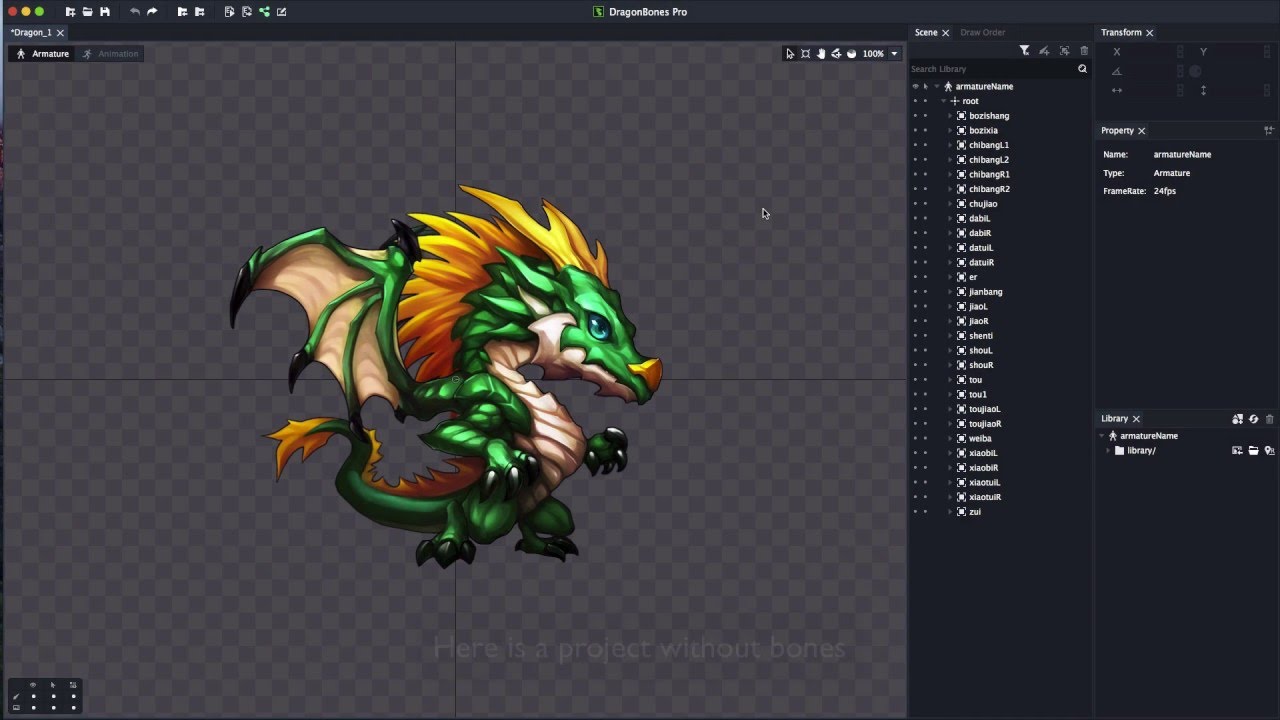
Task: Click the round weight tool in canvas toolbar
Action: (852, 54)
